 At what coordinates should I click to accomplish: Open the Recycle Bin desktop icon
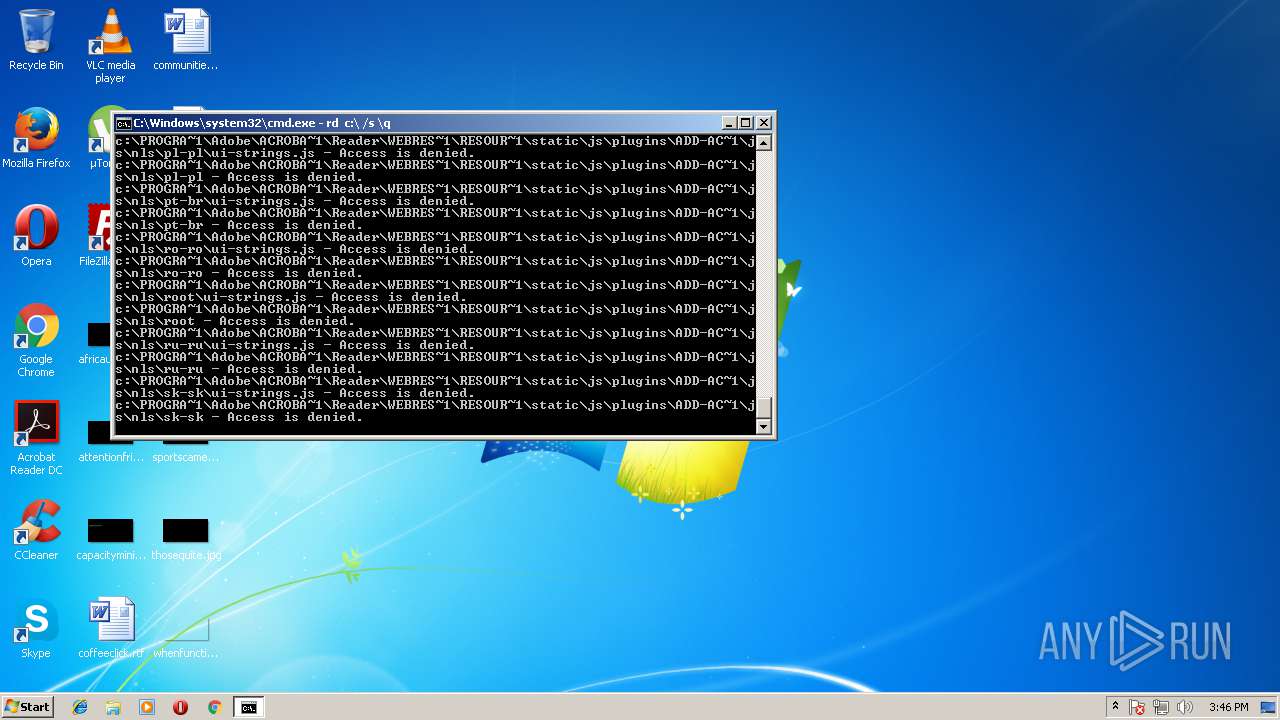click(36, 40)
